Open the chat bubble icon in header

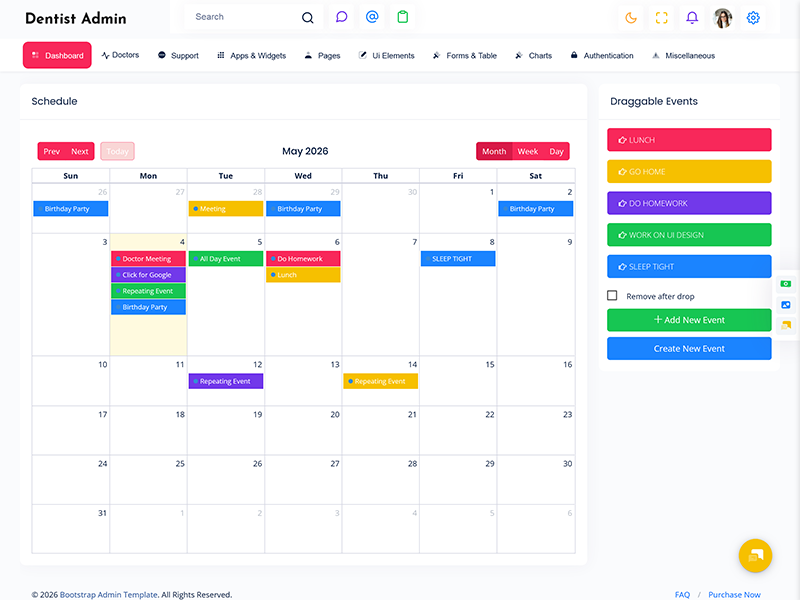[341, 17]
